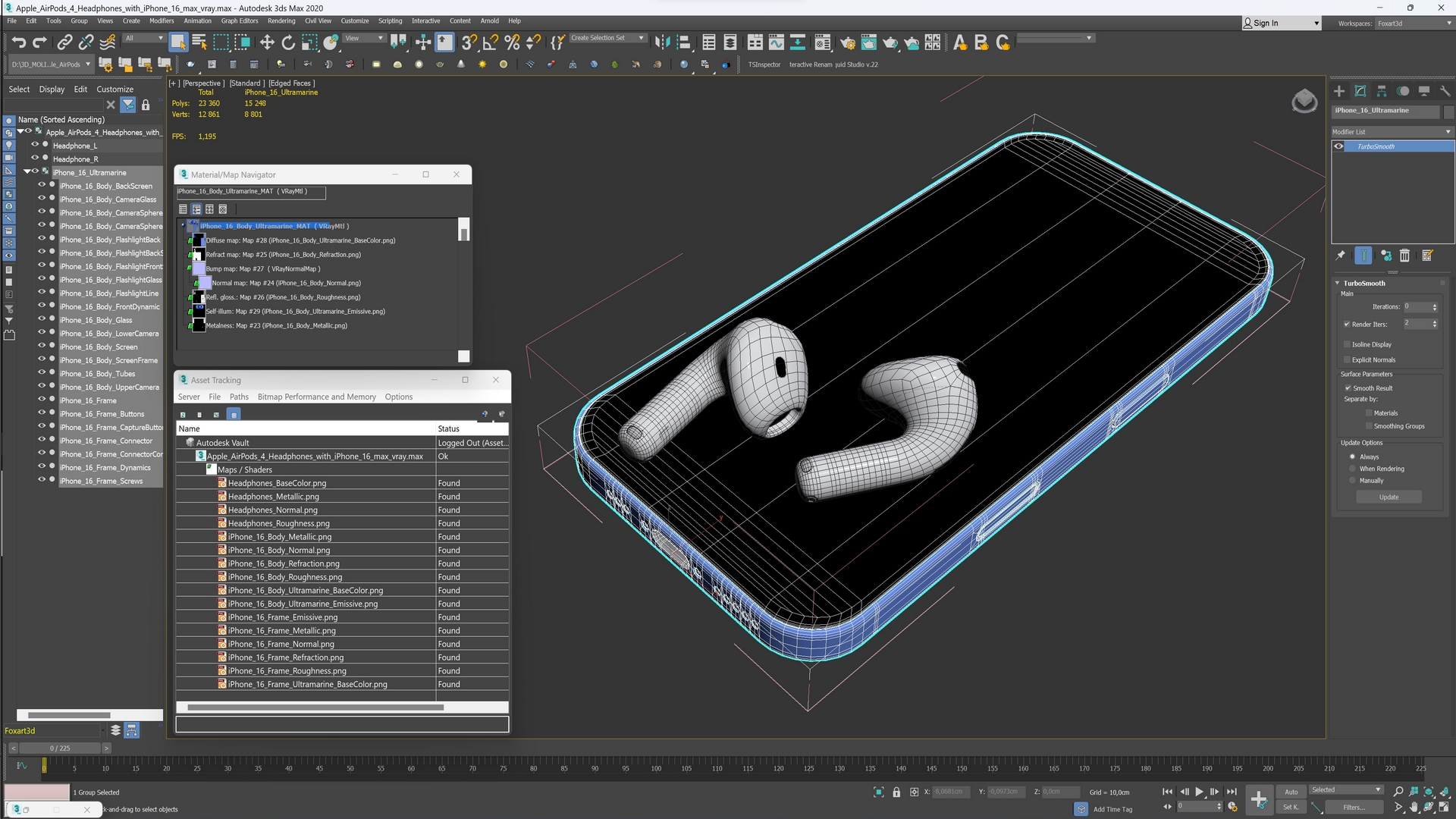Screen dimensions: 1456x819
Task: Open the Rendering menu
Action: tap(281, 20)
